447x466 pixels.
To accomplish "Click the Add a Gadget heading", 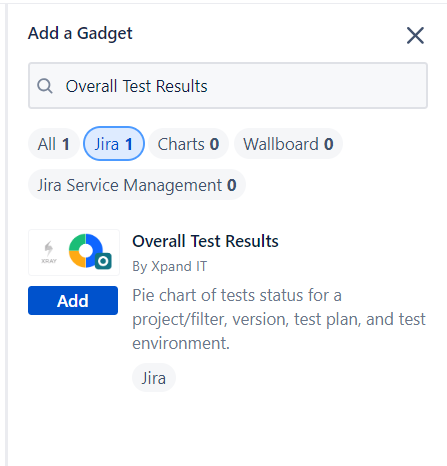I will click(x=80, y=33).
